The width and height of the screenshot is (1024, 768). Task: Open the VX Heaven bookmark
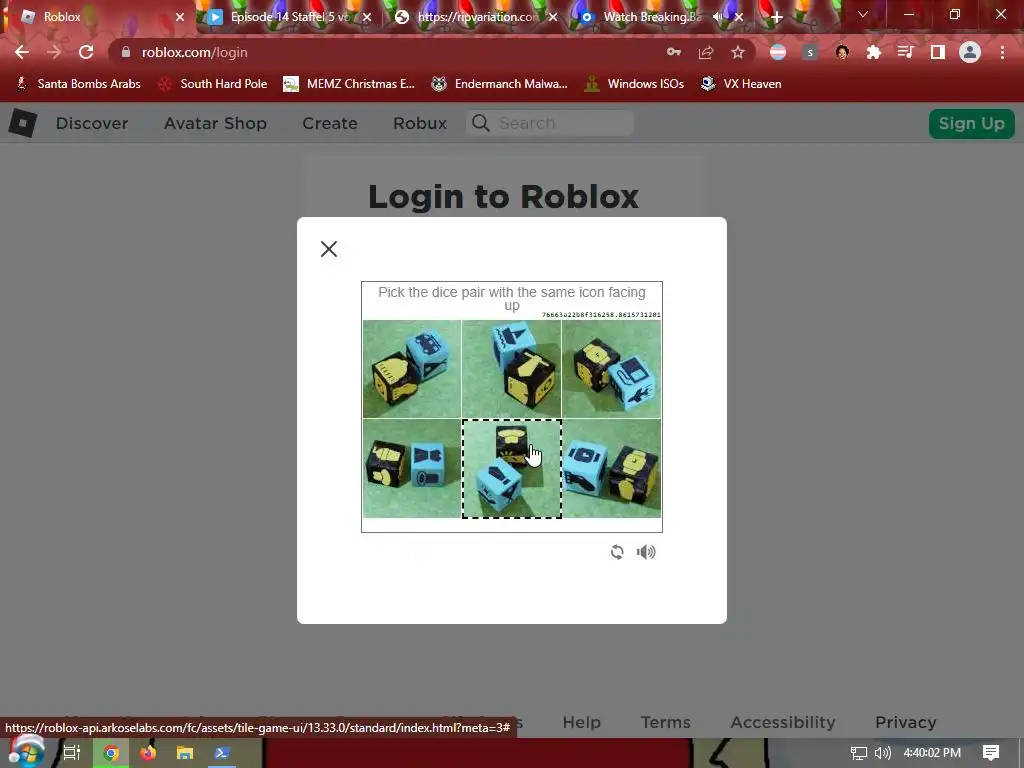741,84
